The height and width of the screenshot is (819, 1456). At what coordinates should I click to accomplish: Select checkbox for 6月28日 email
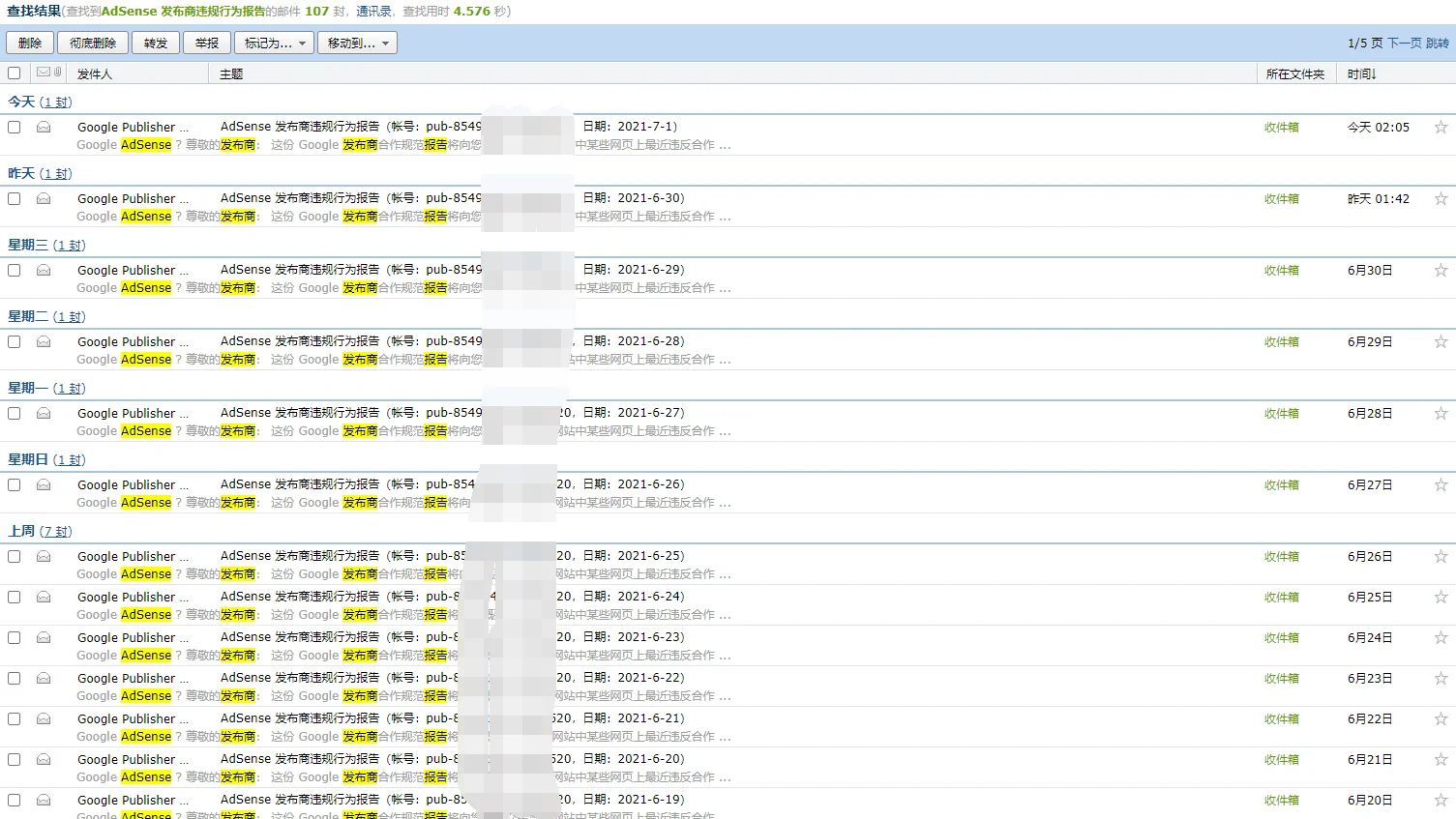point(14,413)
